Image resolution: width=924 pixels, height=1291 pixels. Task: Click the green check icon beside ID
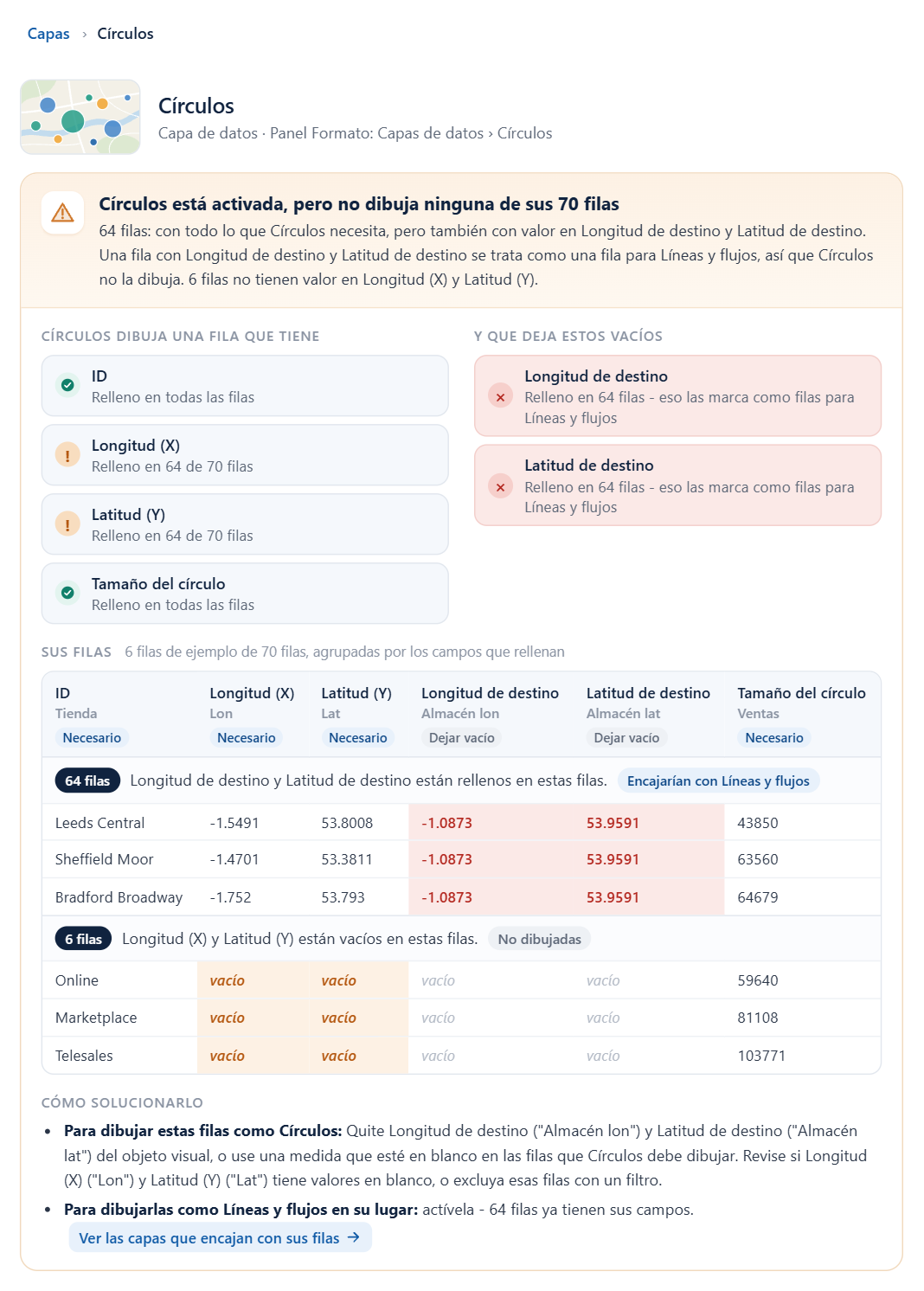click(x=67, y=385)
